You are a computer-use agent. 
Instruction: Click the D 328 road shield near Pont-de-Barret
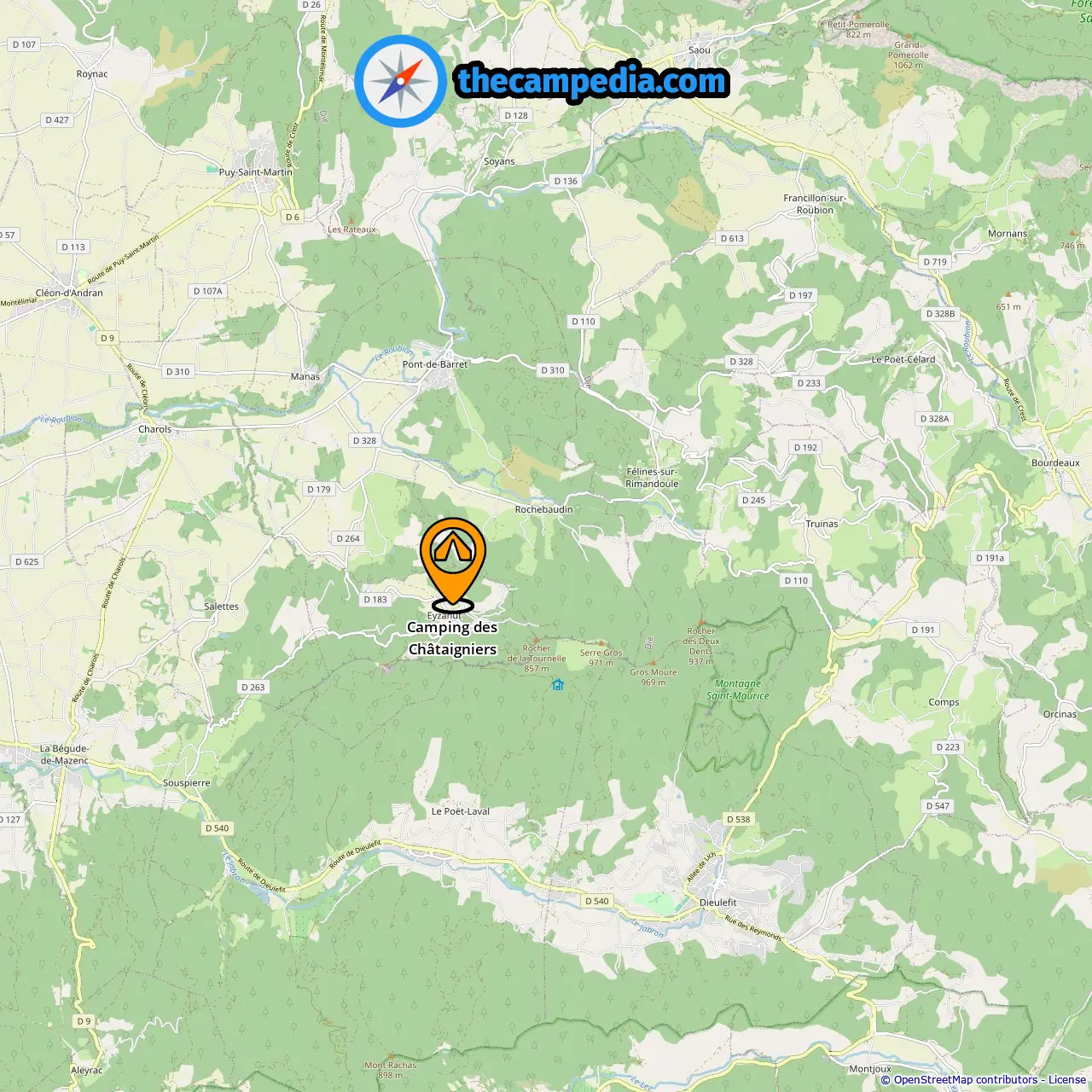click(364, 441)
